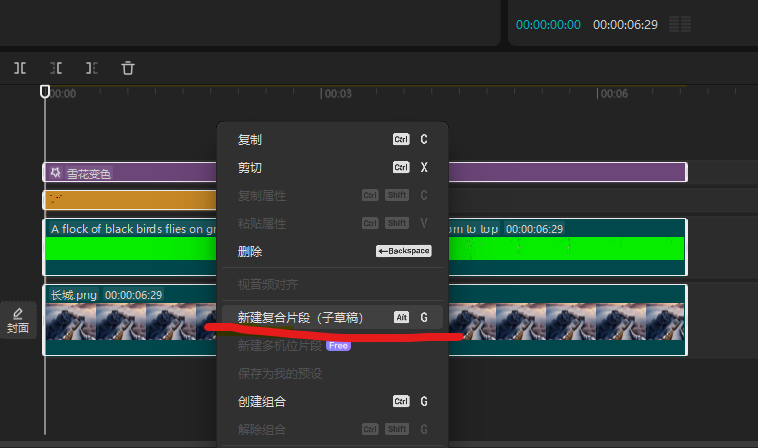Click the effect star icon on 雪花变色 clip
The width and height of the screenshot is (758, 448).
pos(56,172)
